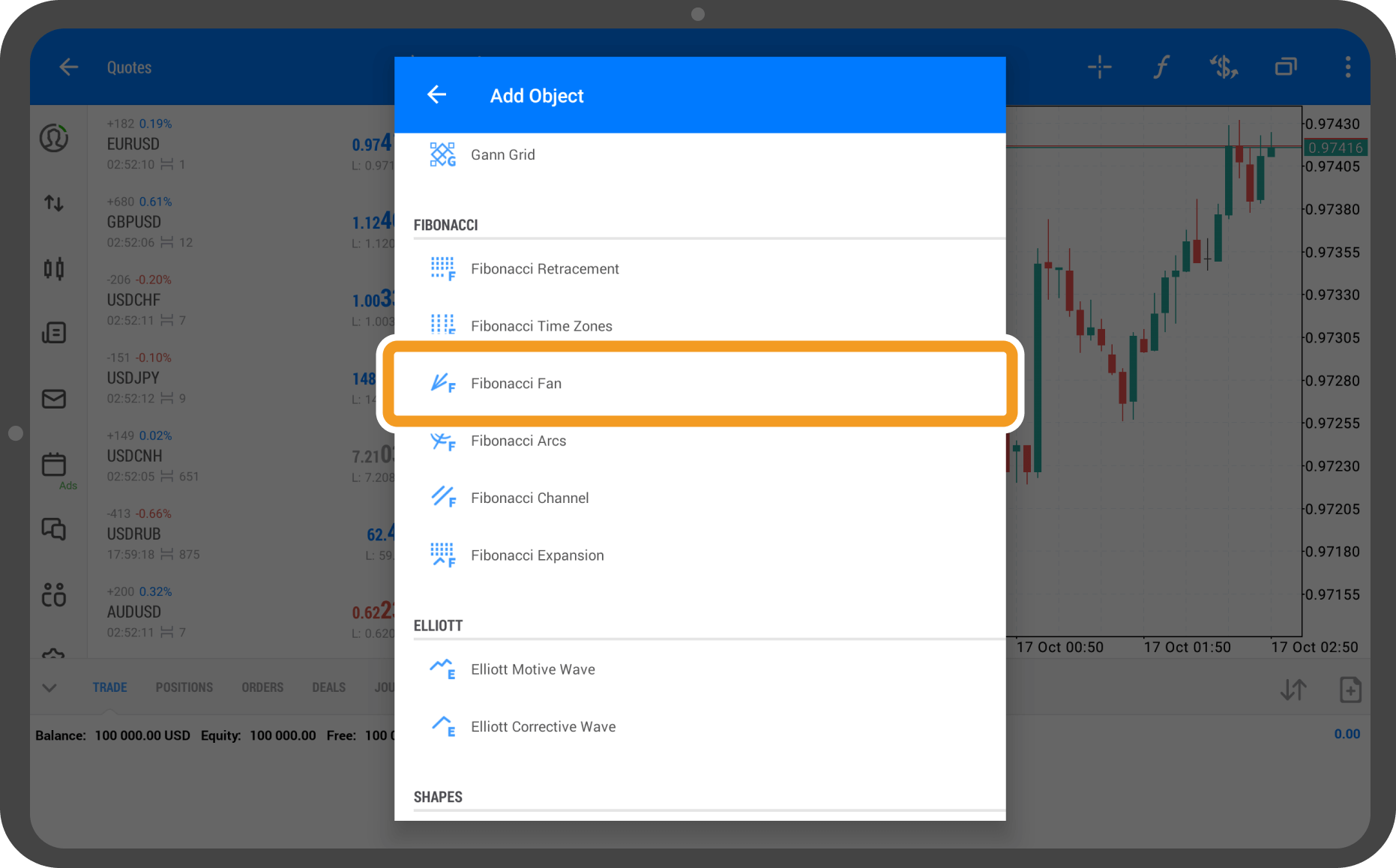Screen dimensions: 1396x868
Task: Open the three-dot overflow menu
Action: (1347, 67)
